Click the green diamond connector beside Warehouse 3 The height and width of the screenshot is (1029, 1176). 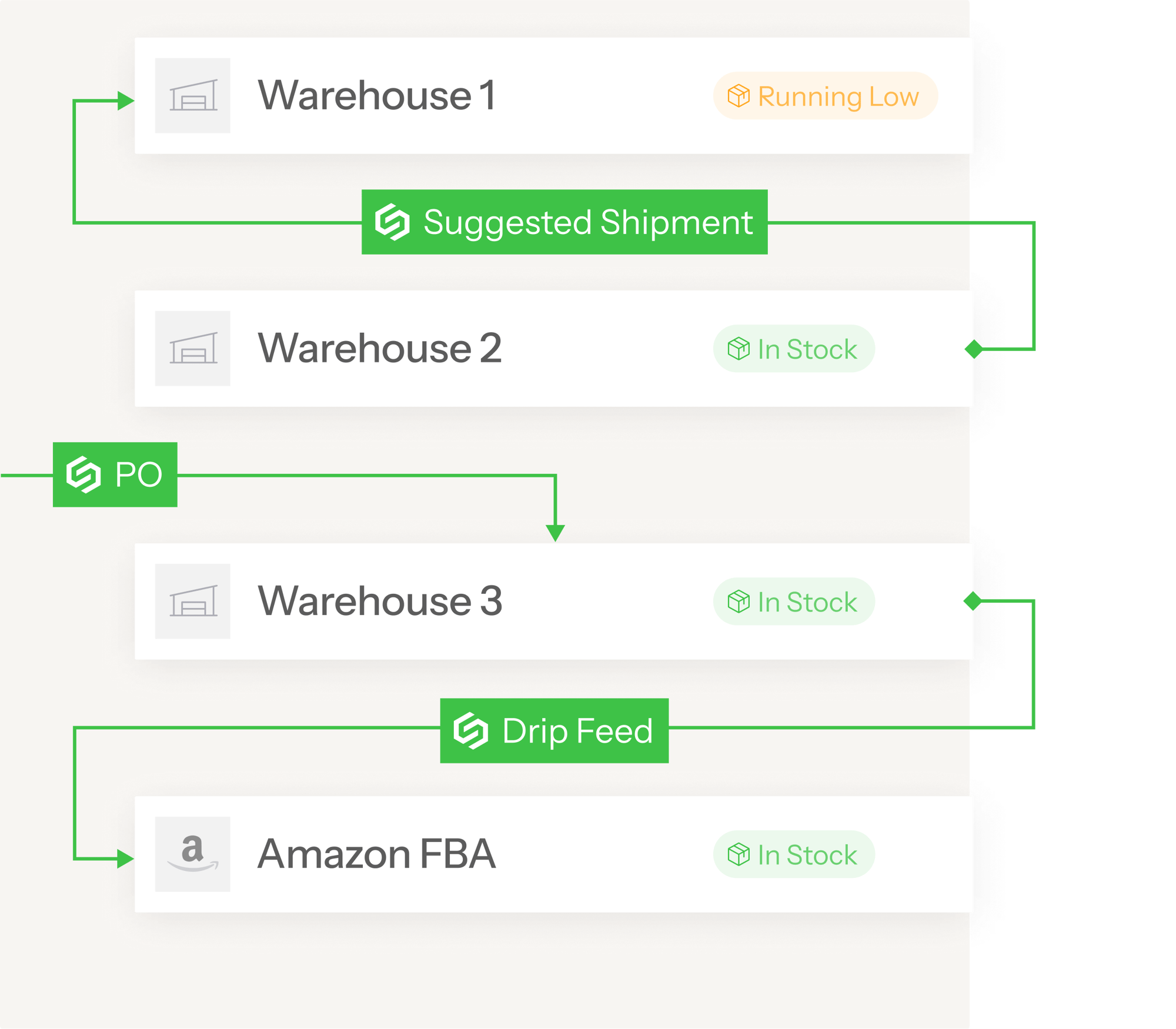(973, 601)
